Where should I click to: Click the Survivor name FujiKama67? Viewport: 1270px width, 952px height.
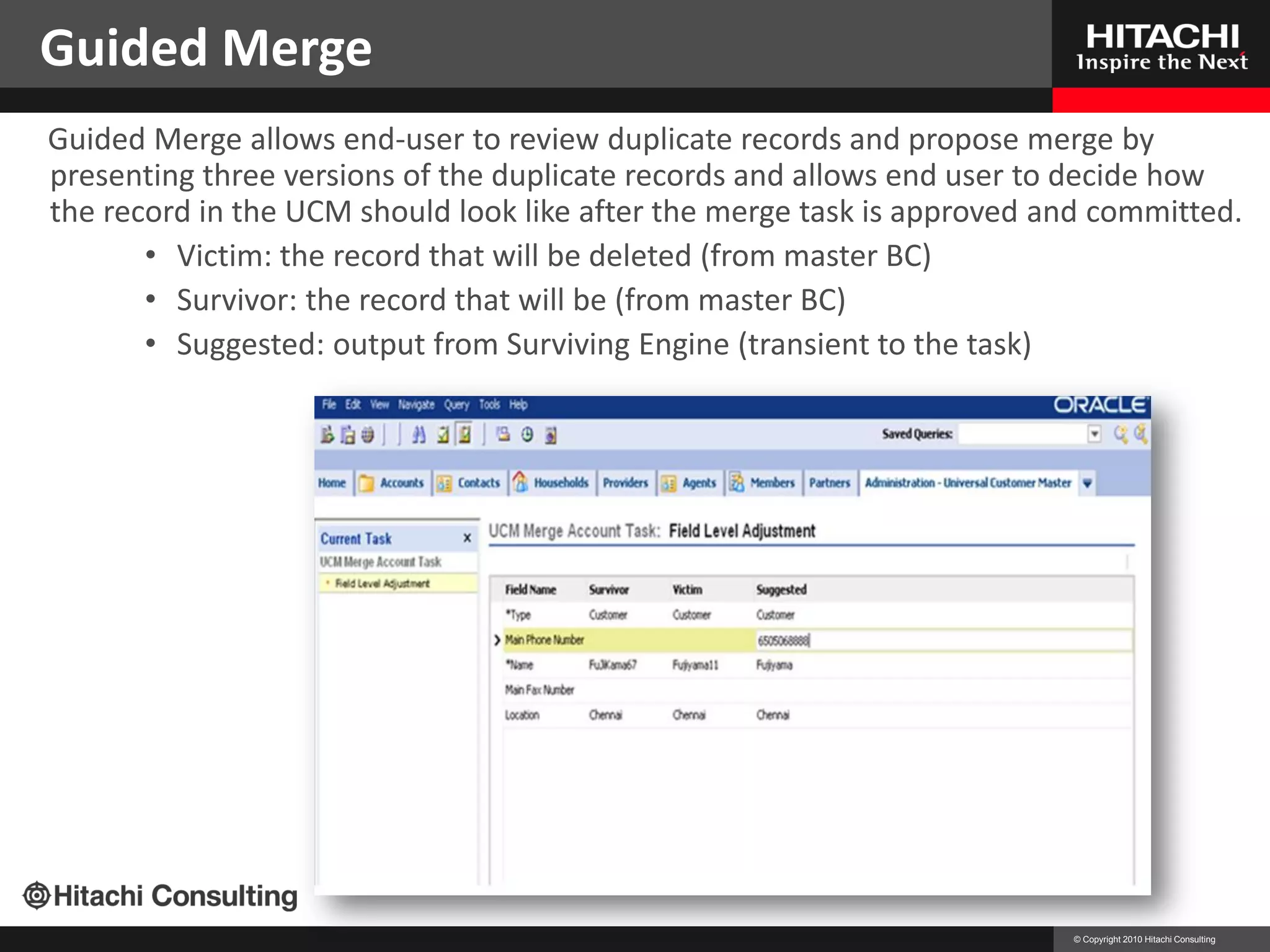(613, 665)
